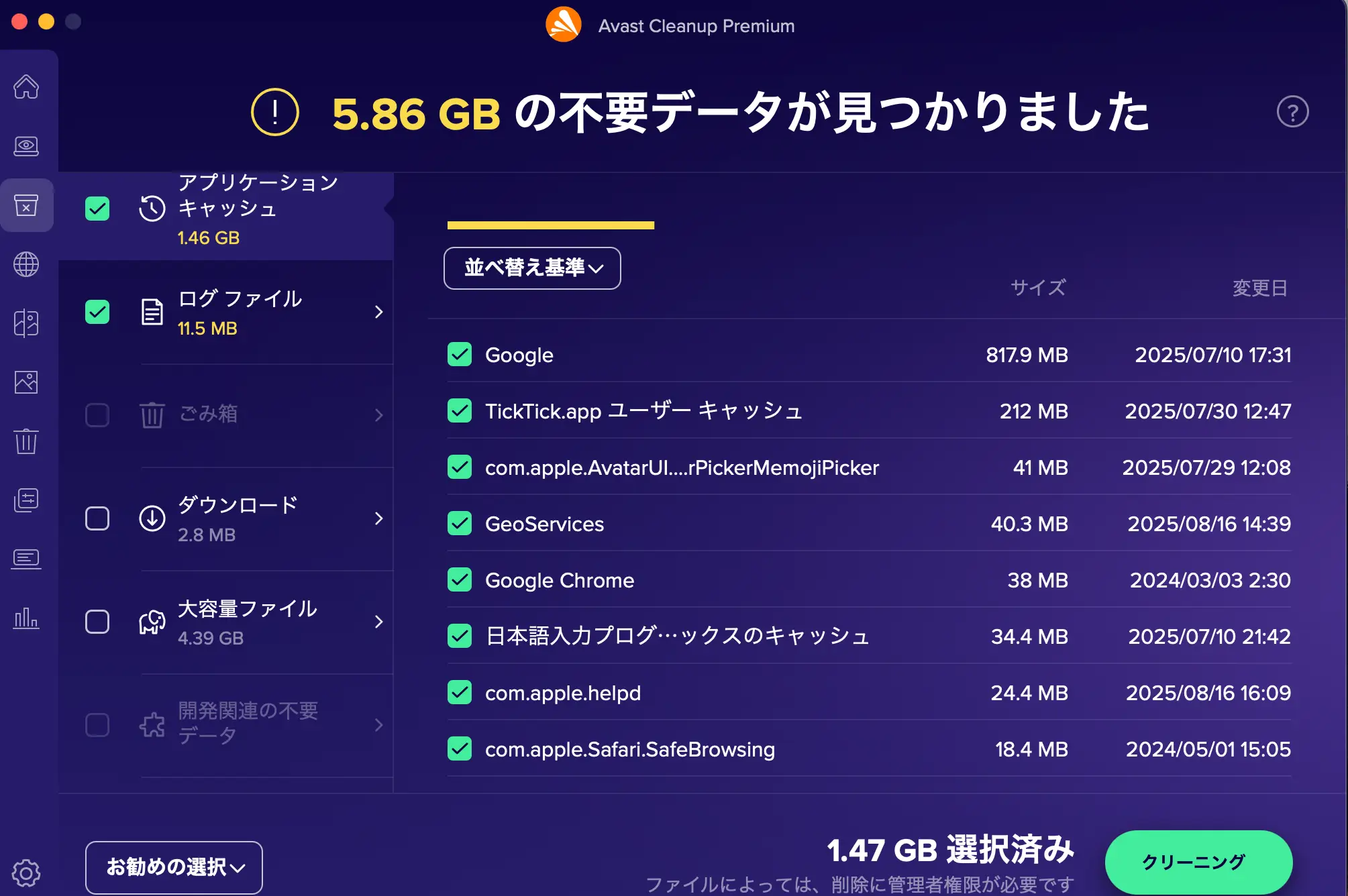Viewport: 1348px width, 896px height.
Task: Click the trash can icon of ごみ箱
Action: (152, 414)
